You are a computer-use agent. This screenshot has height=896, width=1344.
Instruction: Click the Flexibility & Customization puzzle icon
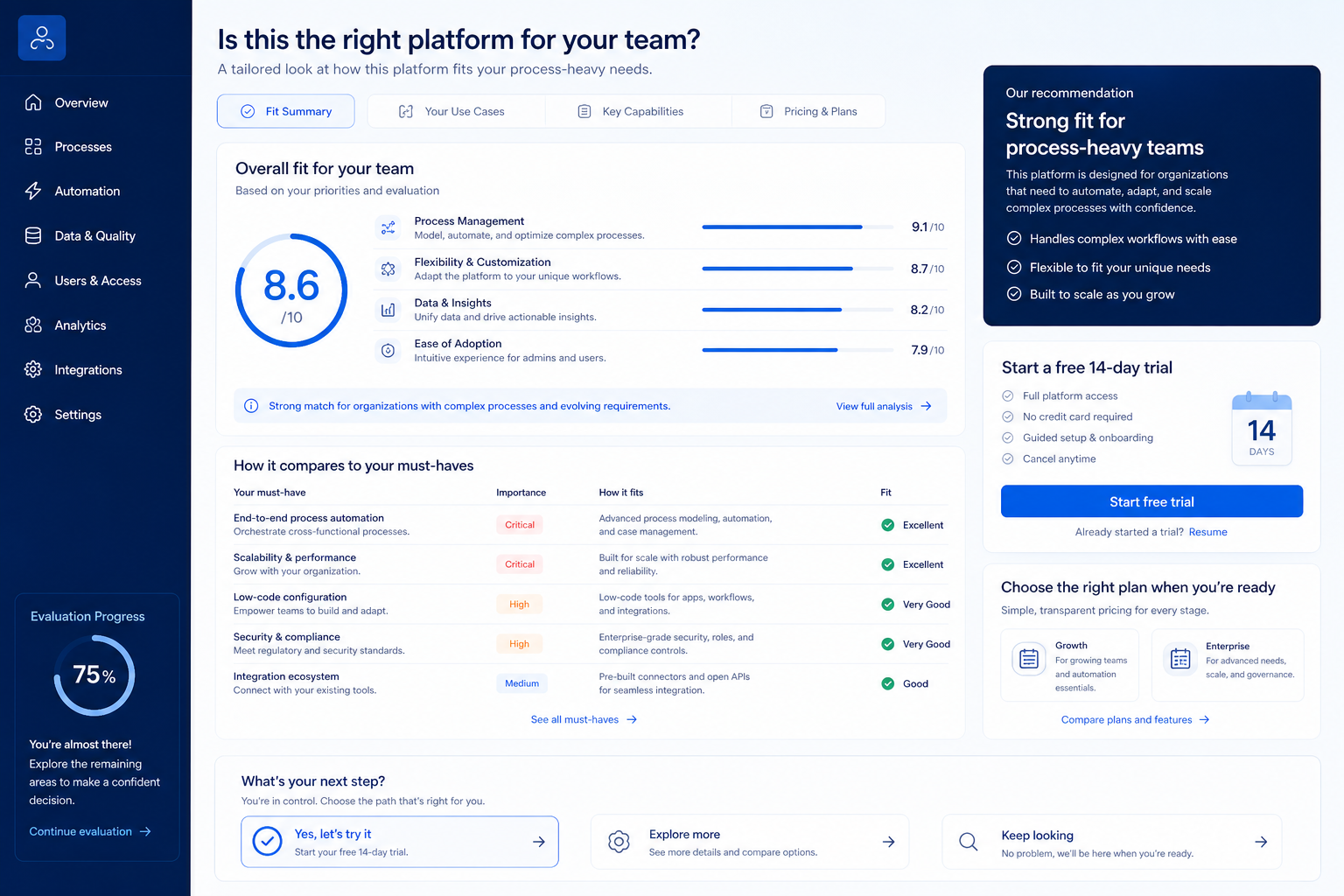tap(388, 269)
